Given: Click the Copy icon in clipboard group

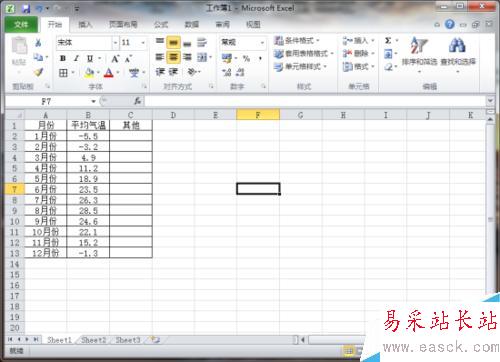Looking at the screenshot, I should click(38, 57).
